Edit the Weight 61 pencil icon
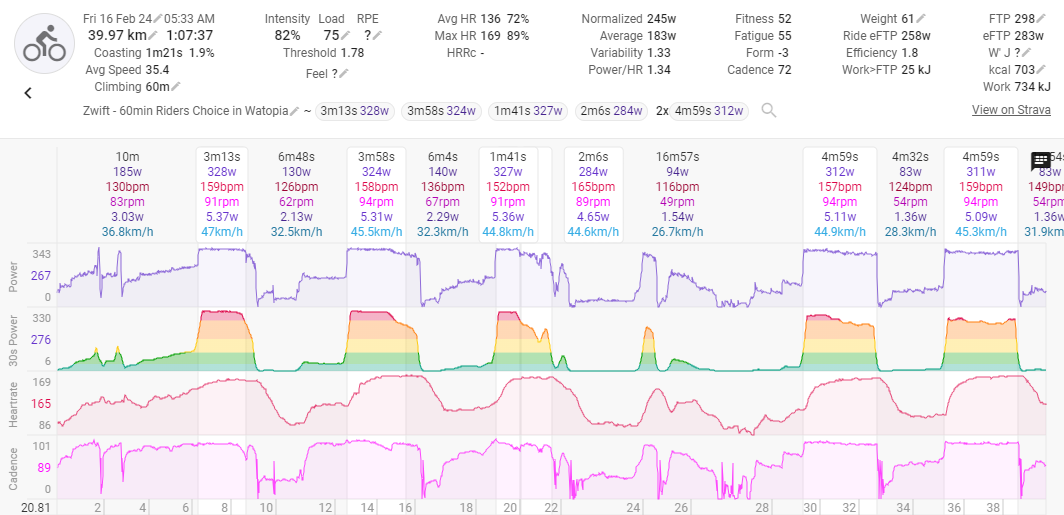1064x515 pixels. (x=921, y=19)
